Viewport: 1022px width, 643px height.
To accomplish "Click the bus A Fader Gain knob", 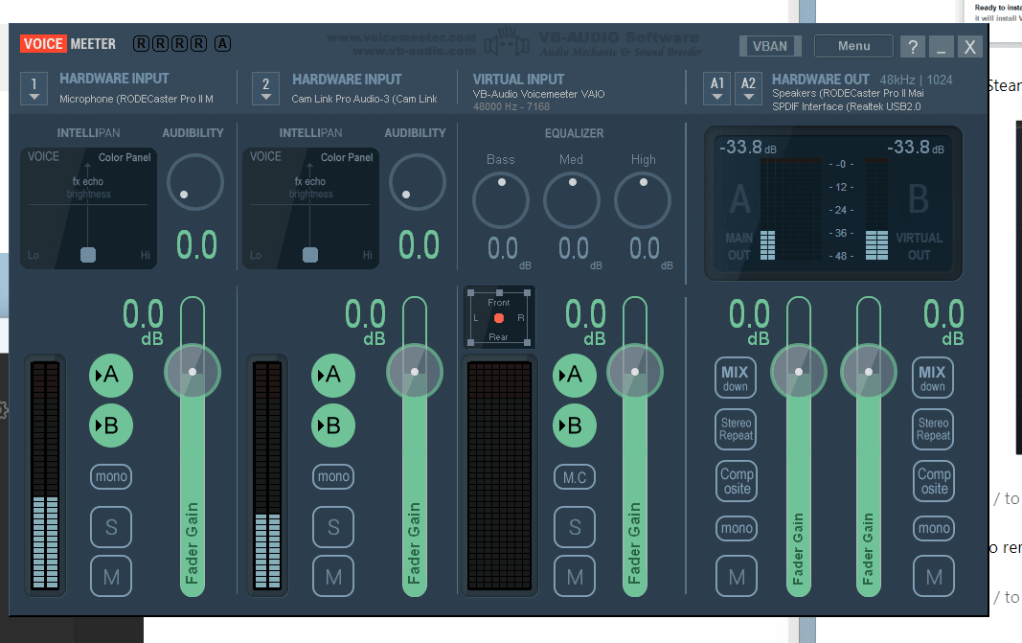I will [x=798, y=372].
